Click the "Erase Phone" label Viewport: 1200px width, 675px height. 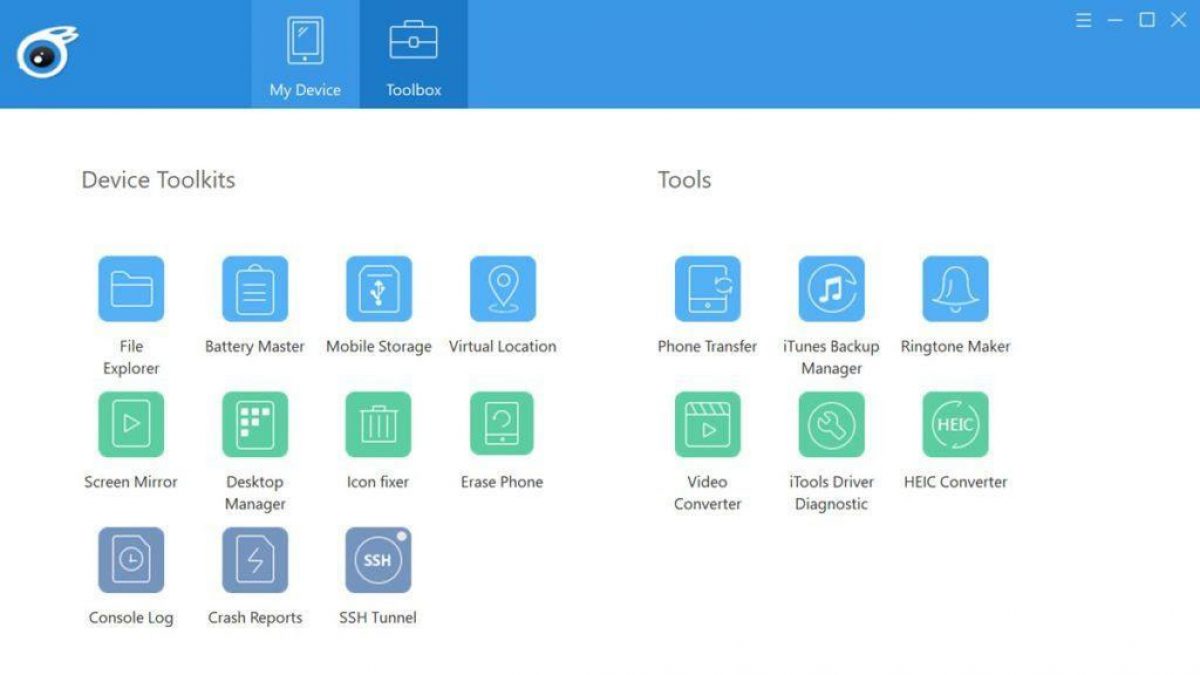(x=502, y=482)
